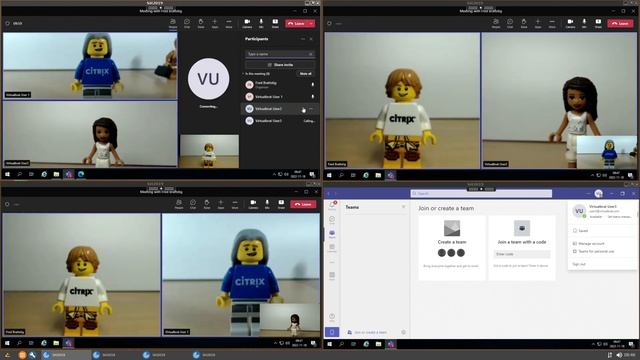Close the Participants panel
This screenshot has height=360, width=640.
(311, 39)
